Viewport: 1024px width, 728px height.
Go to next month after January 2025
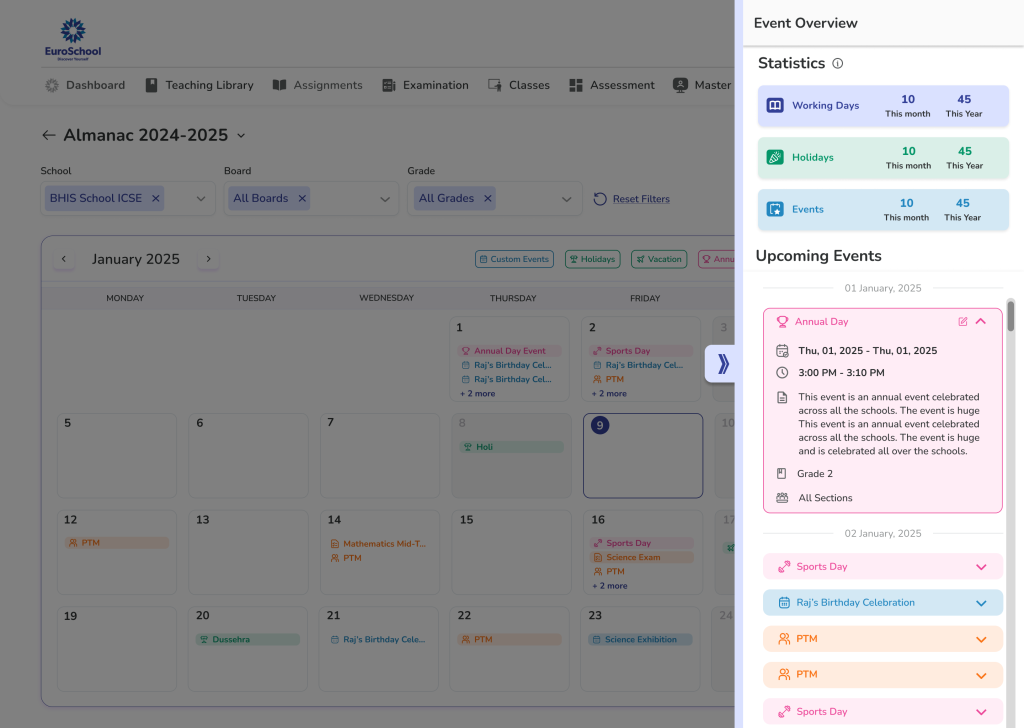(208, 259)
